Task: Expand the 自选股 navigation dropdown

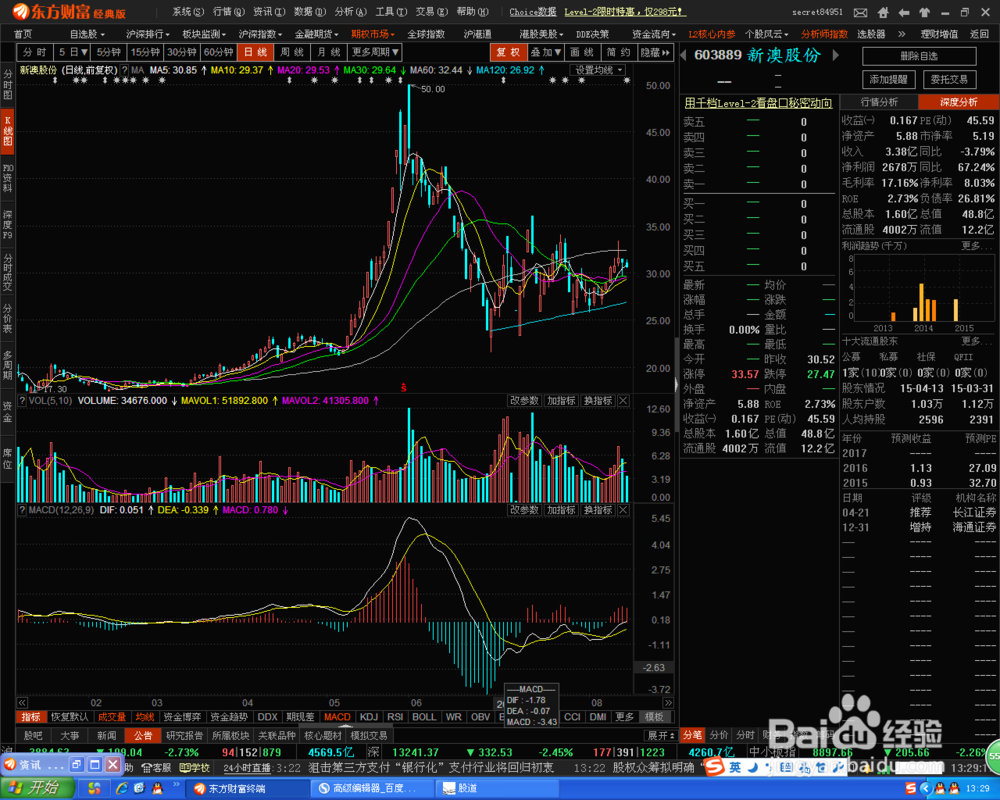Action: click(87, 34)
